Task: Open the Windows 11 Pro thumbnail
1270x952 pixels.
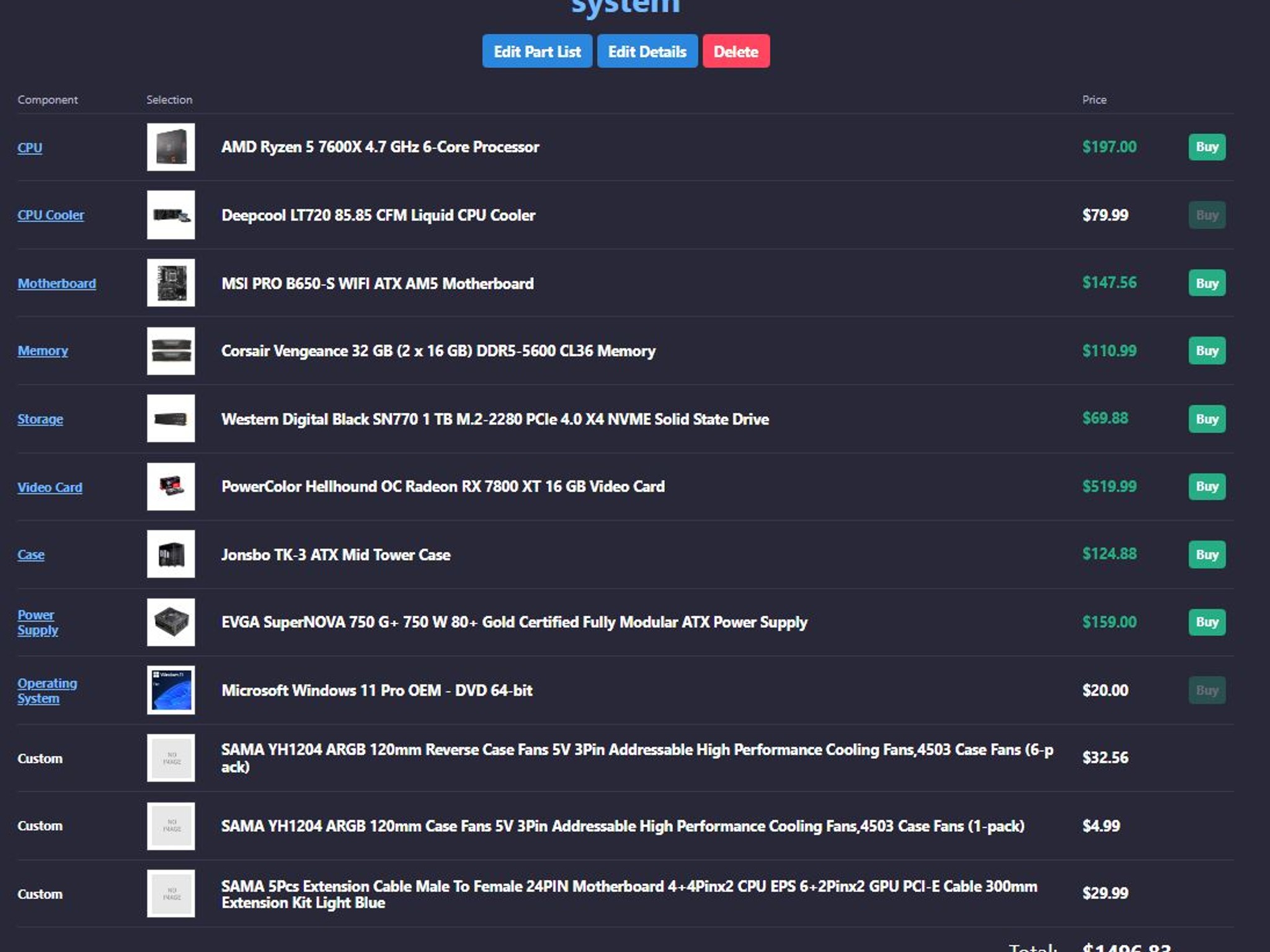Action: 171,690
